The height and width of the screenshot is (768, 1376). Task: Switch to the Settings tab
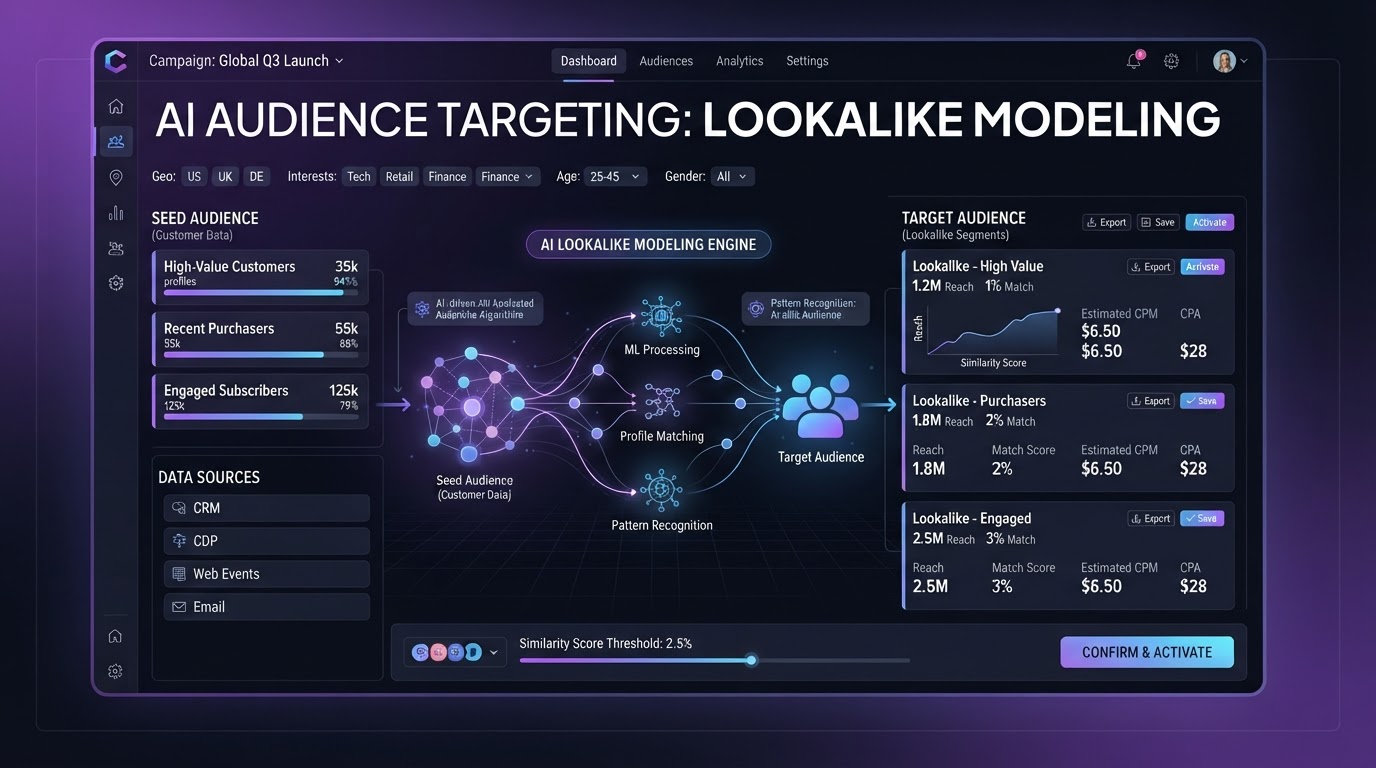[807, 61]
